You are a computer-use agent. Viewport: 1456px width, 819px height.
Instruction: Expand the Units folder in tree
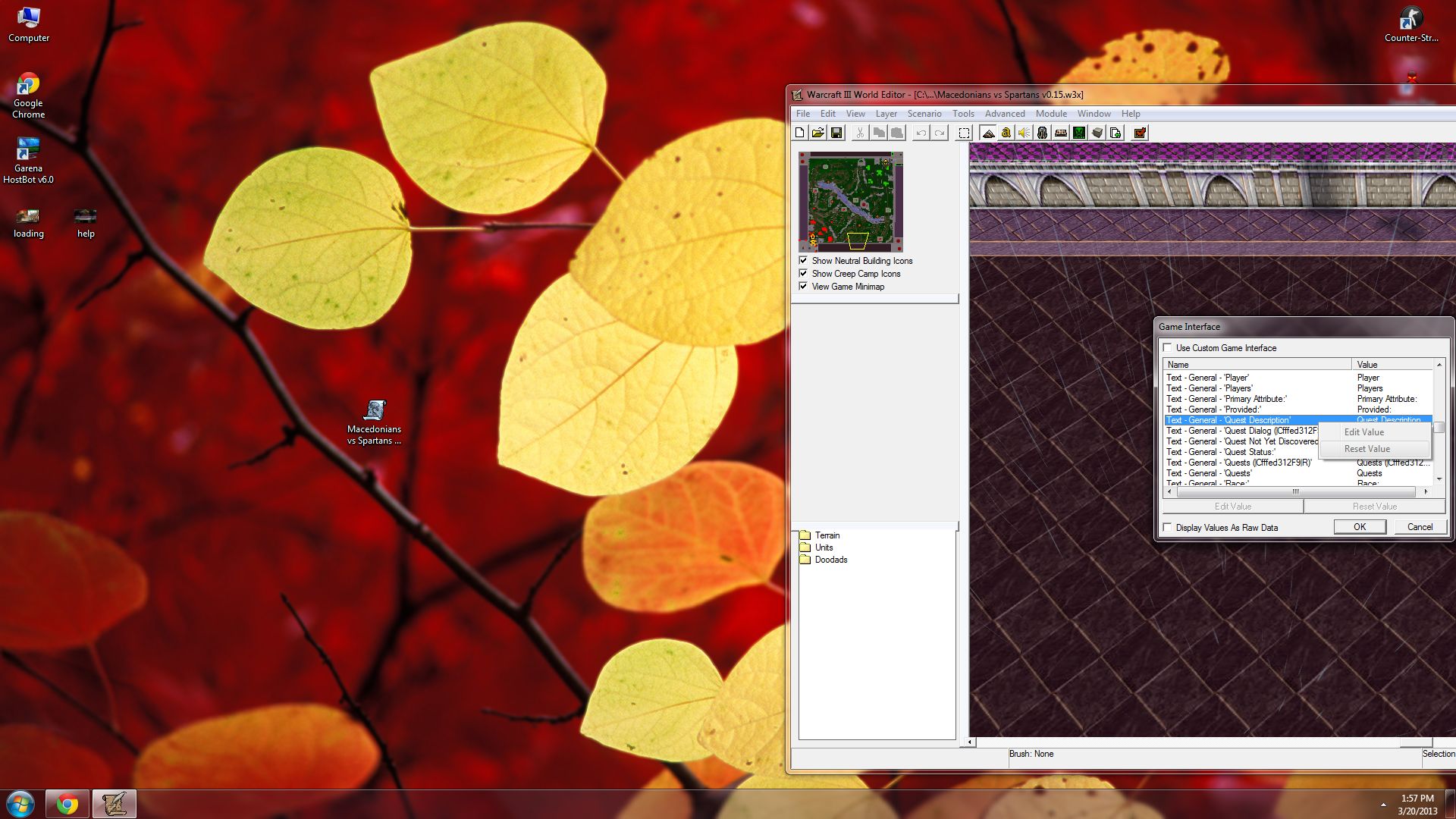pos(817,547)
